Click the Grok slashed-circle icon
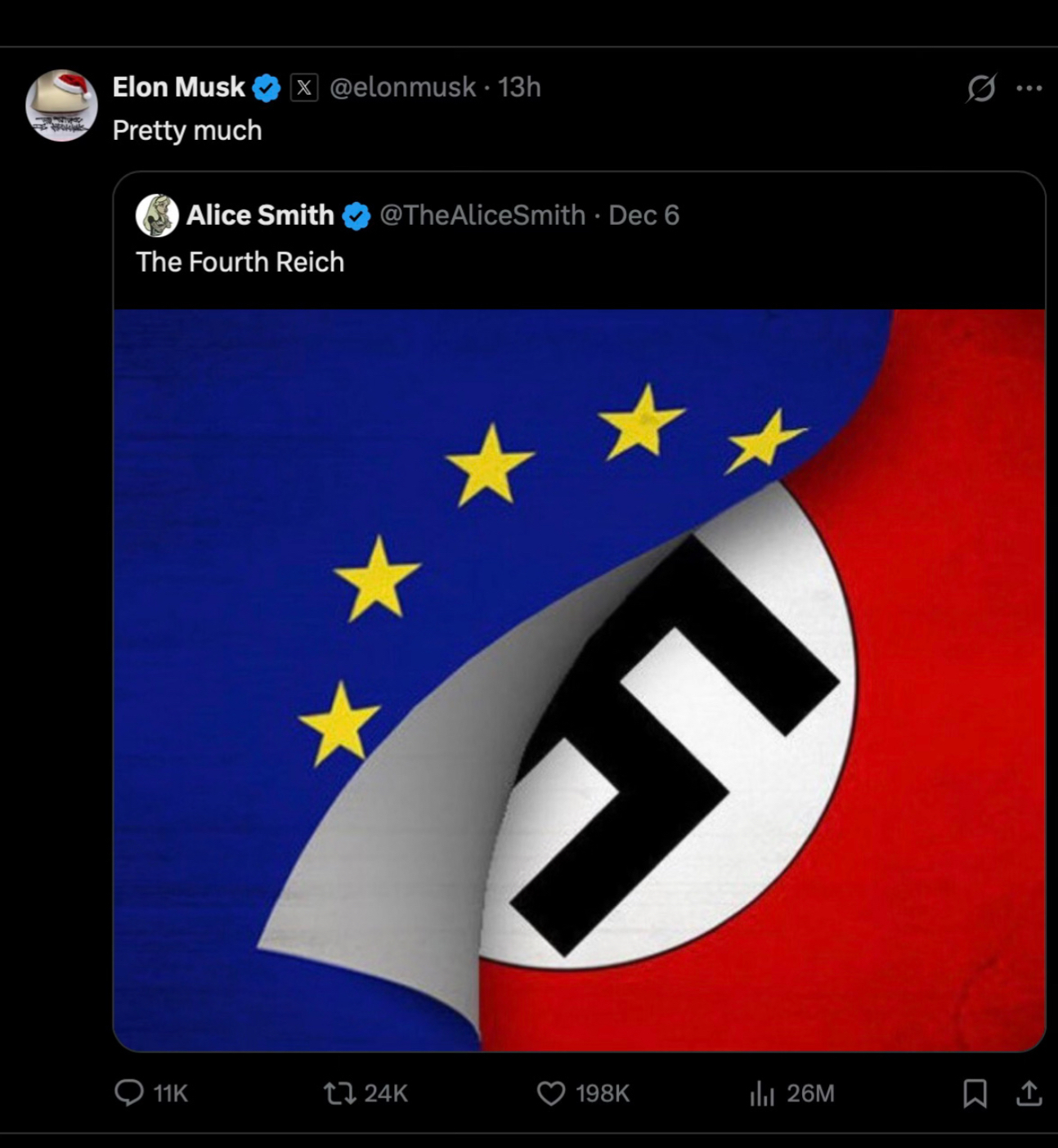The width and height of the screenshot is (1058, 1148). 980,88
